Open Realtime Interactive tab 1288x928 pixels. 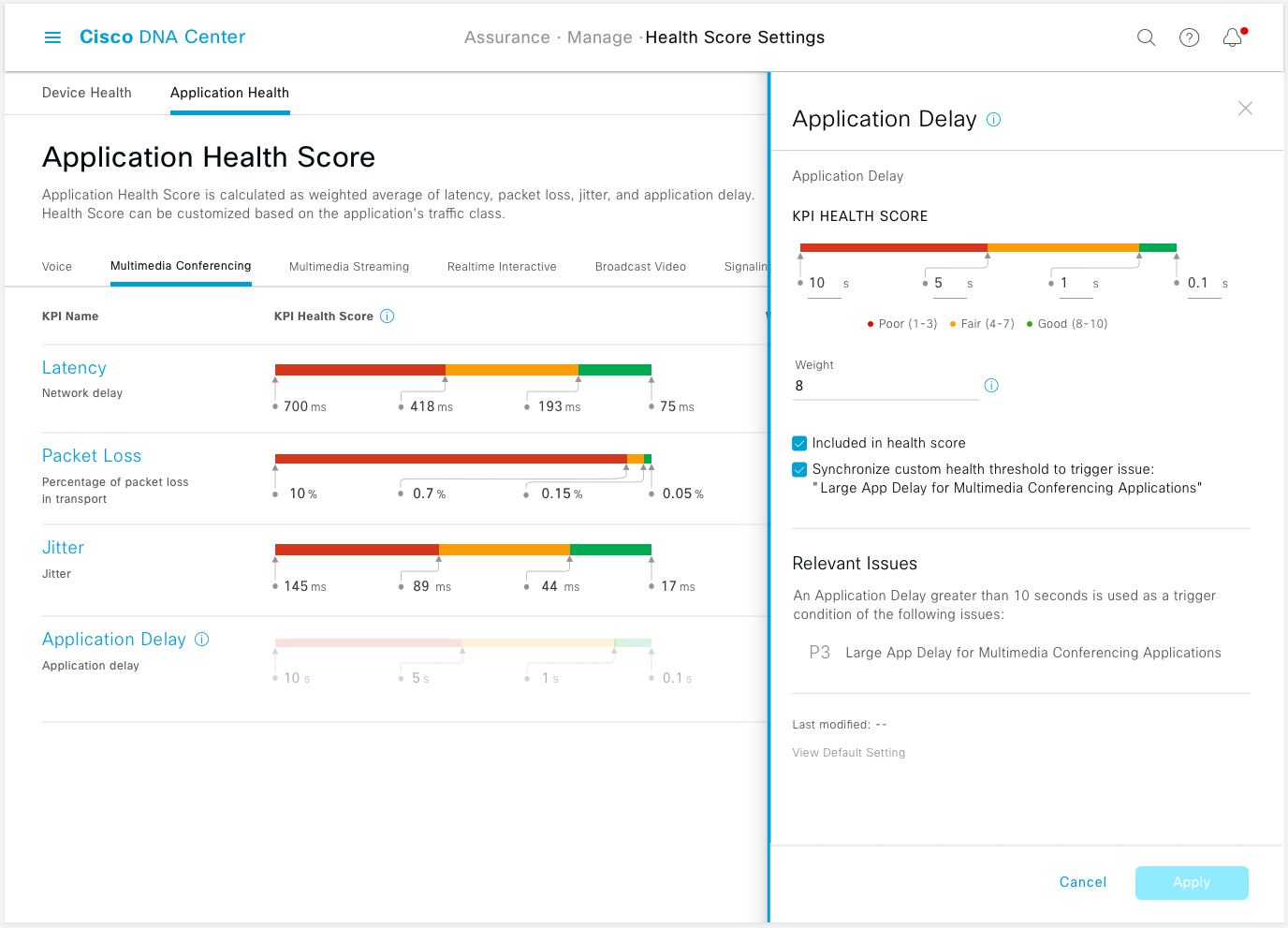click(502, 267)
